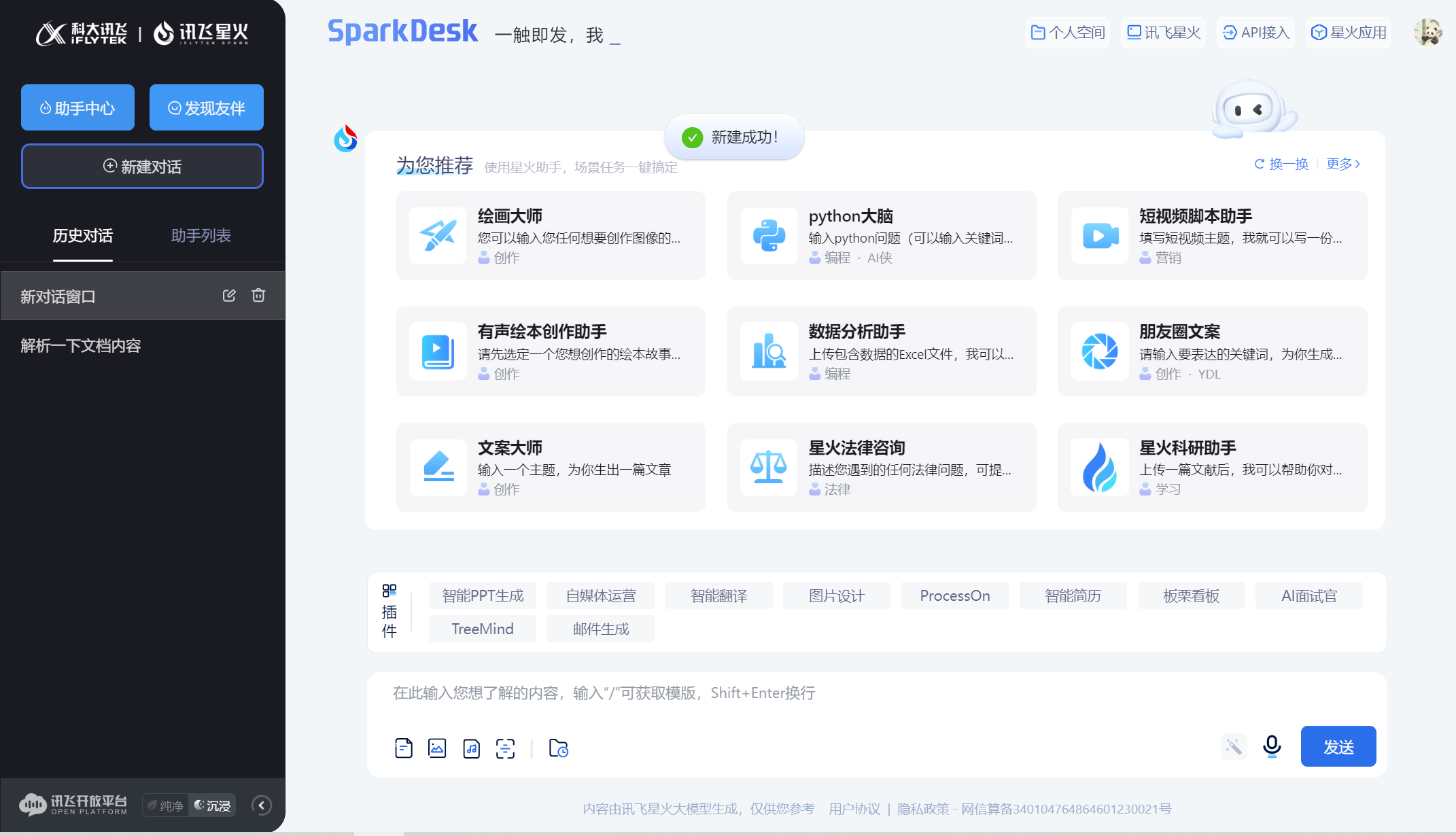The width and height of the screenshot is (1456, 836).
Task: Refresh recommendations with 换一换
Action: 1281,164
